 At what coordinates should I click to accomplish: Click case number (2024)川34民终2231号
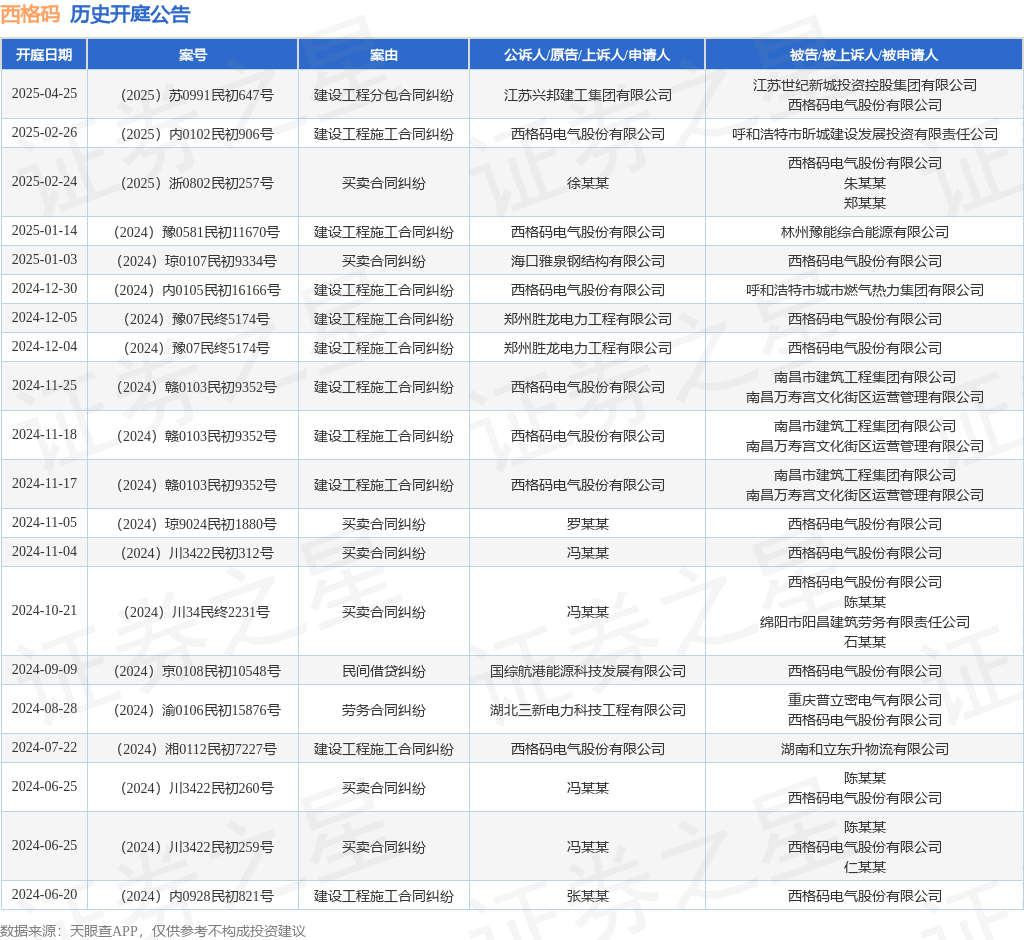click(193, 611)
